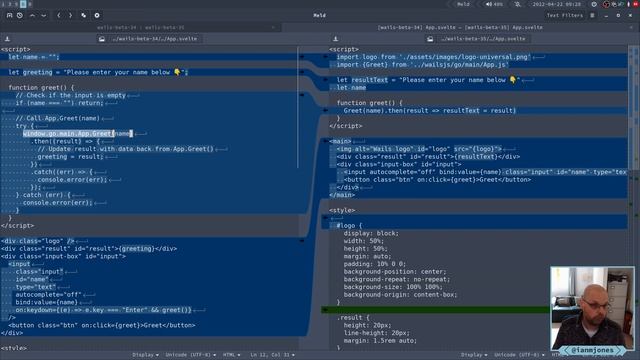Open new comparison in Meld toolbar
The image size is (640, 360).
[9, 15]
